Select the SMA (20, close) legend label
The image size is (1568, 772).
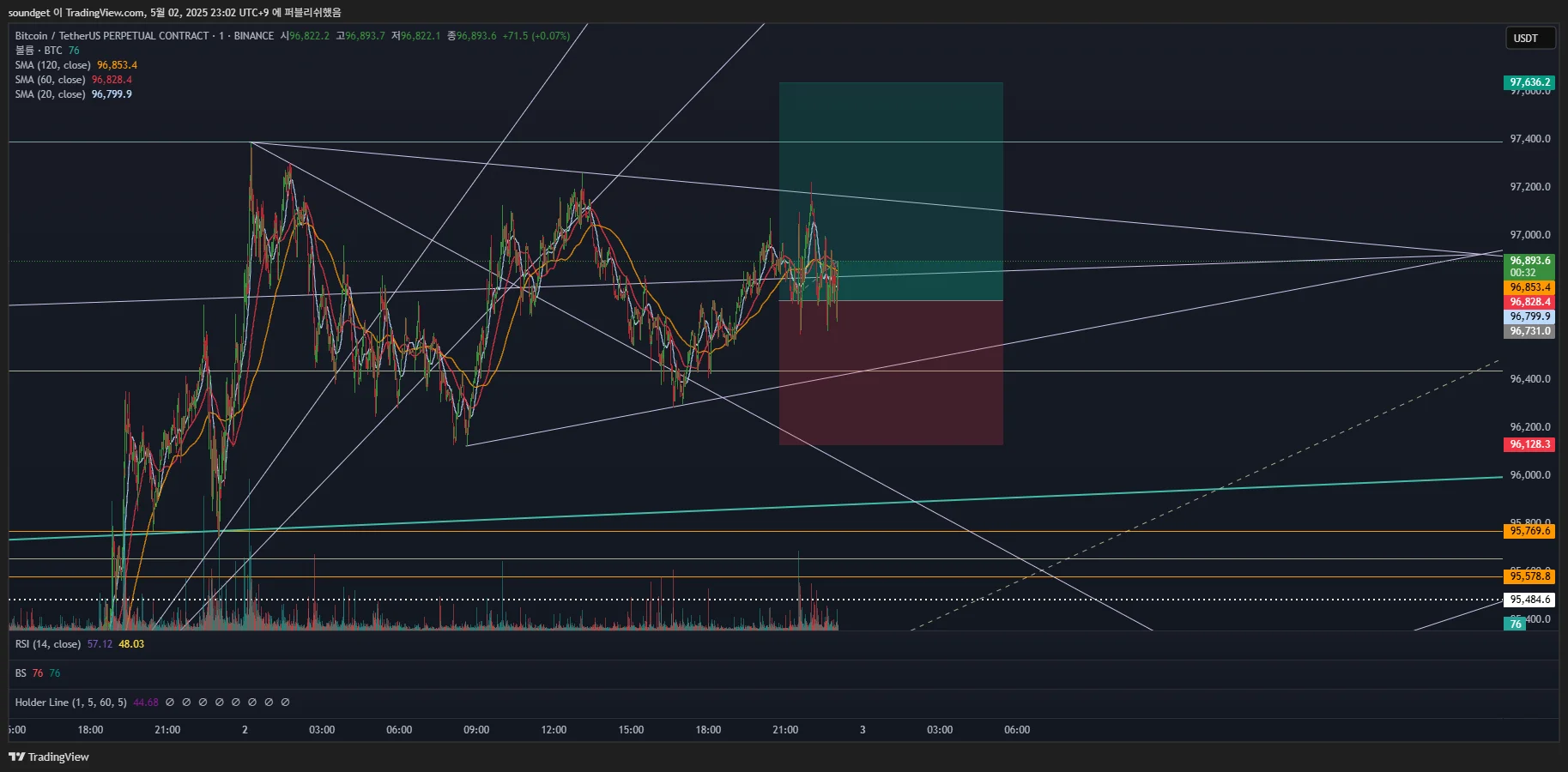tap(51, 94)
